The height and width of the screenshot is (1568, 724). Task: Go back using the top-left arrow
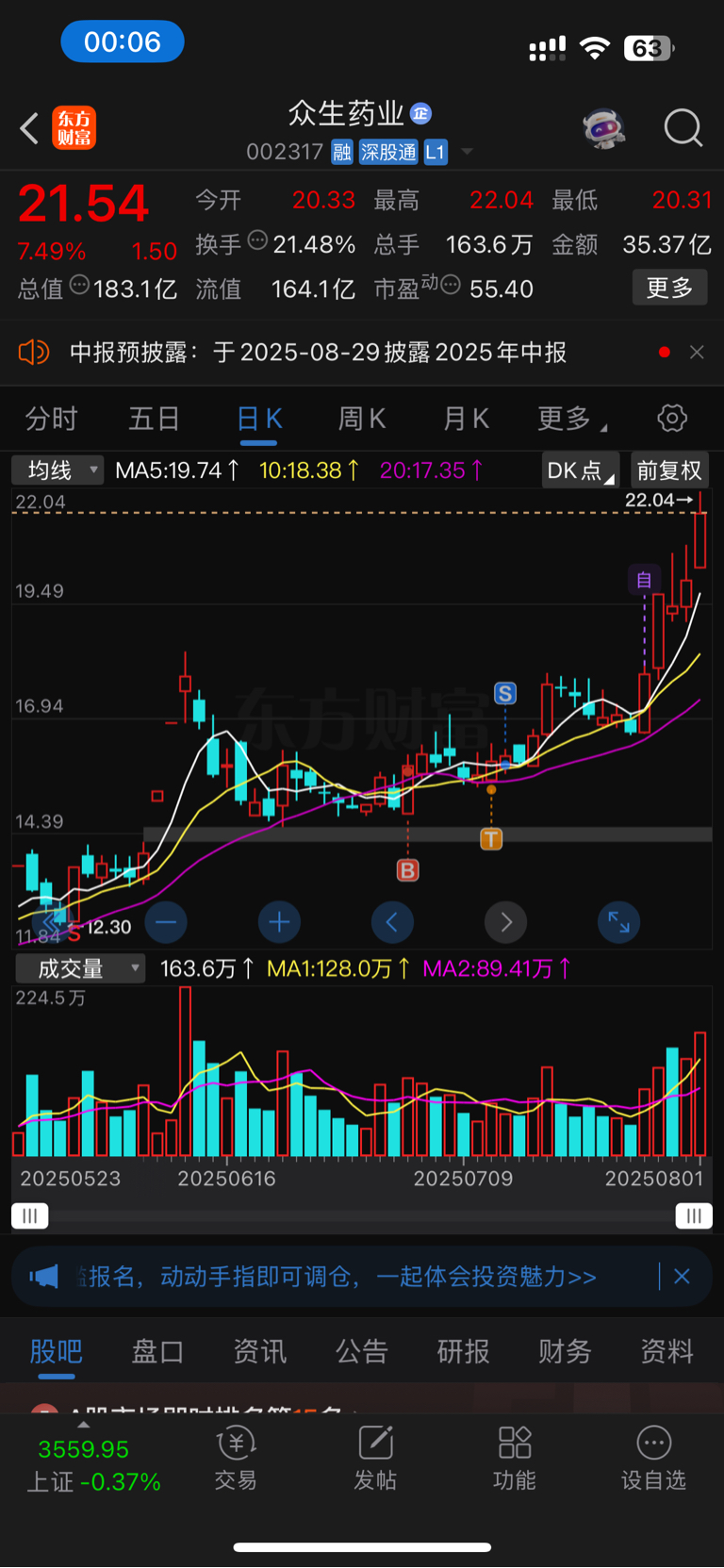click(x=29, y=128)
